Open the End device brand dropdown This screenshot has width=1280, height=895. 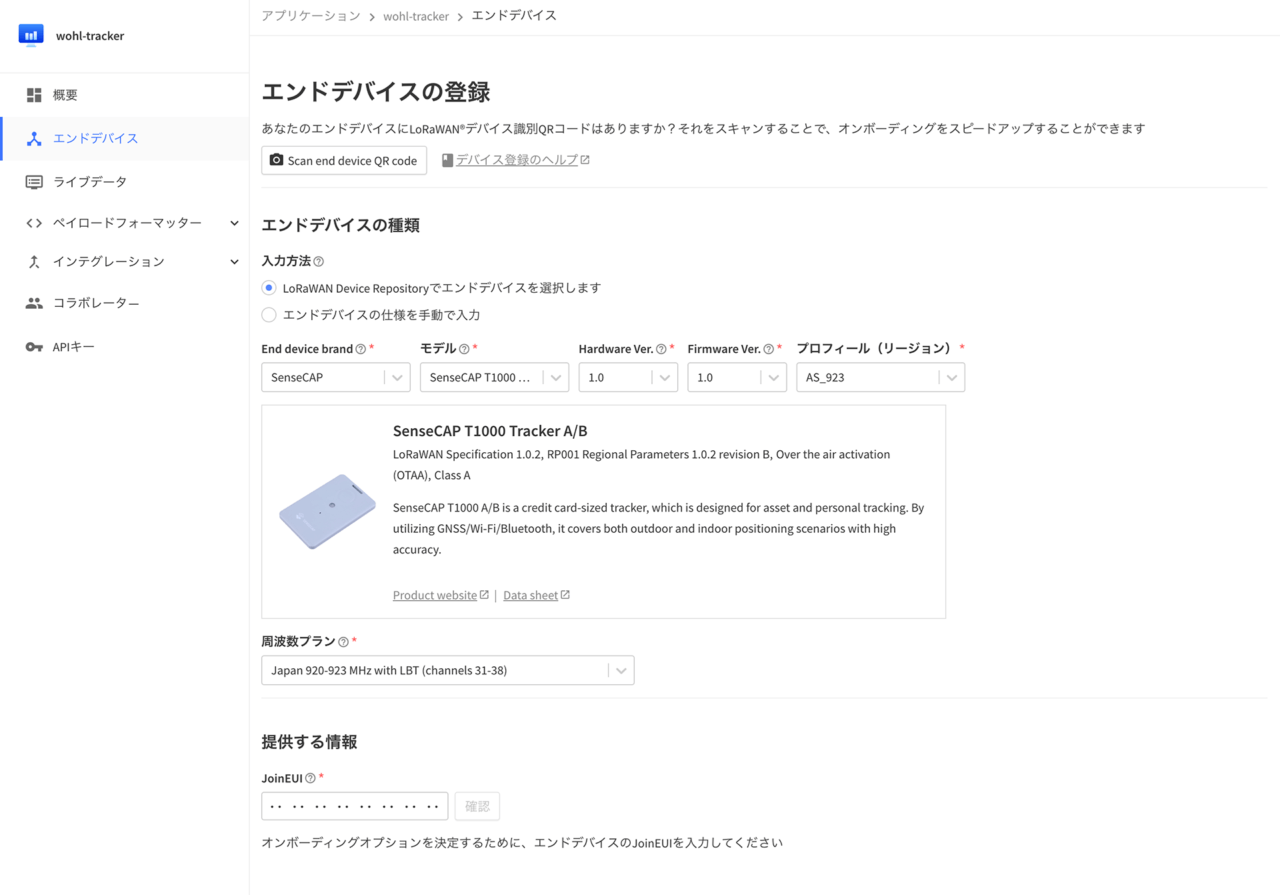335,377
